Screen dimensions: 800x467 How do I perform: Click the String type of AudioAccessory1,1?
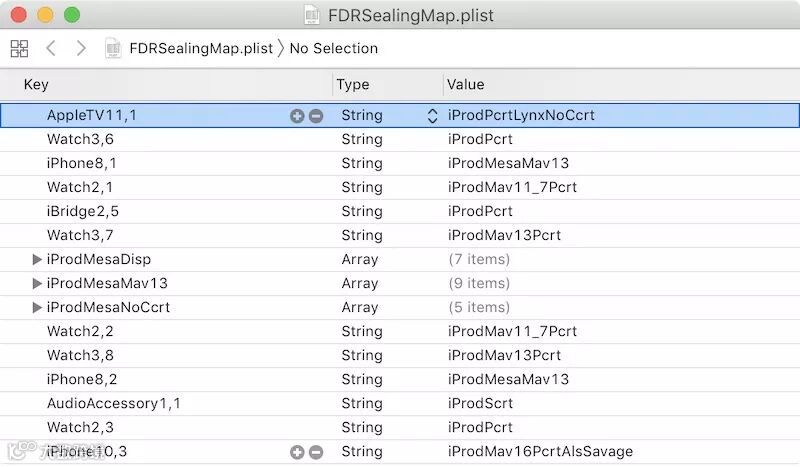pos(362,403)
